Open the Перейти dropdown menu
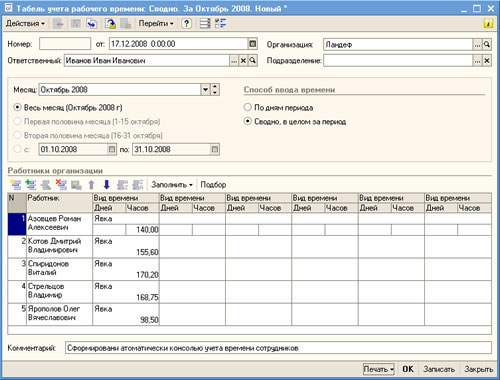 (156, 24)
